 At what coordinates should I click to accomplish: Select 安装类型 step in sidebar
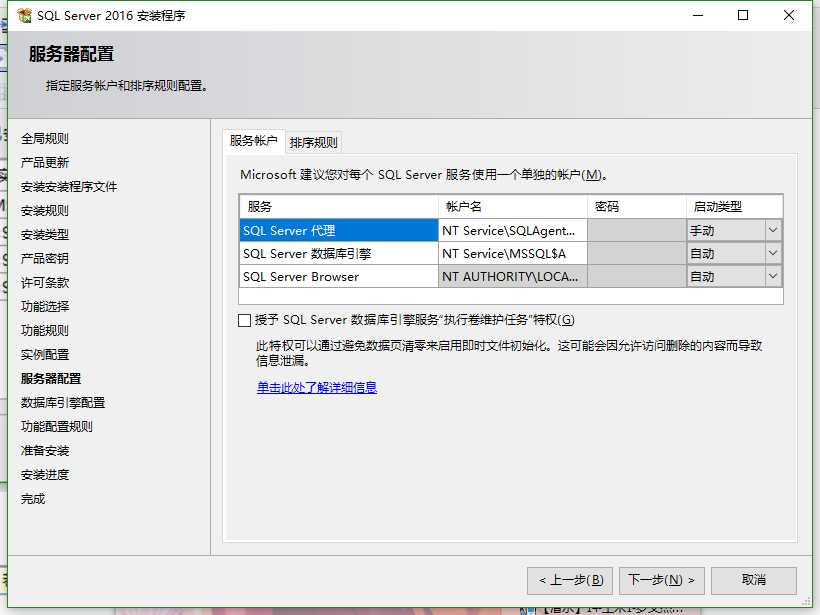click(45, 235)
